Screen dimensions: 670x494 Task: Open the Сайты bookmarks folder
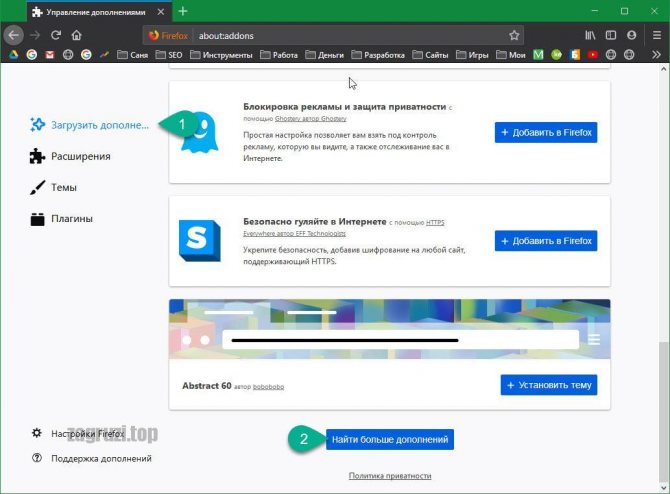point(430,55)
